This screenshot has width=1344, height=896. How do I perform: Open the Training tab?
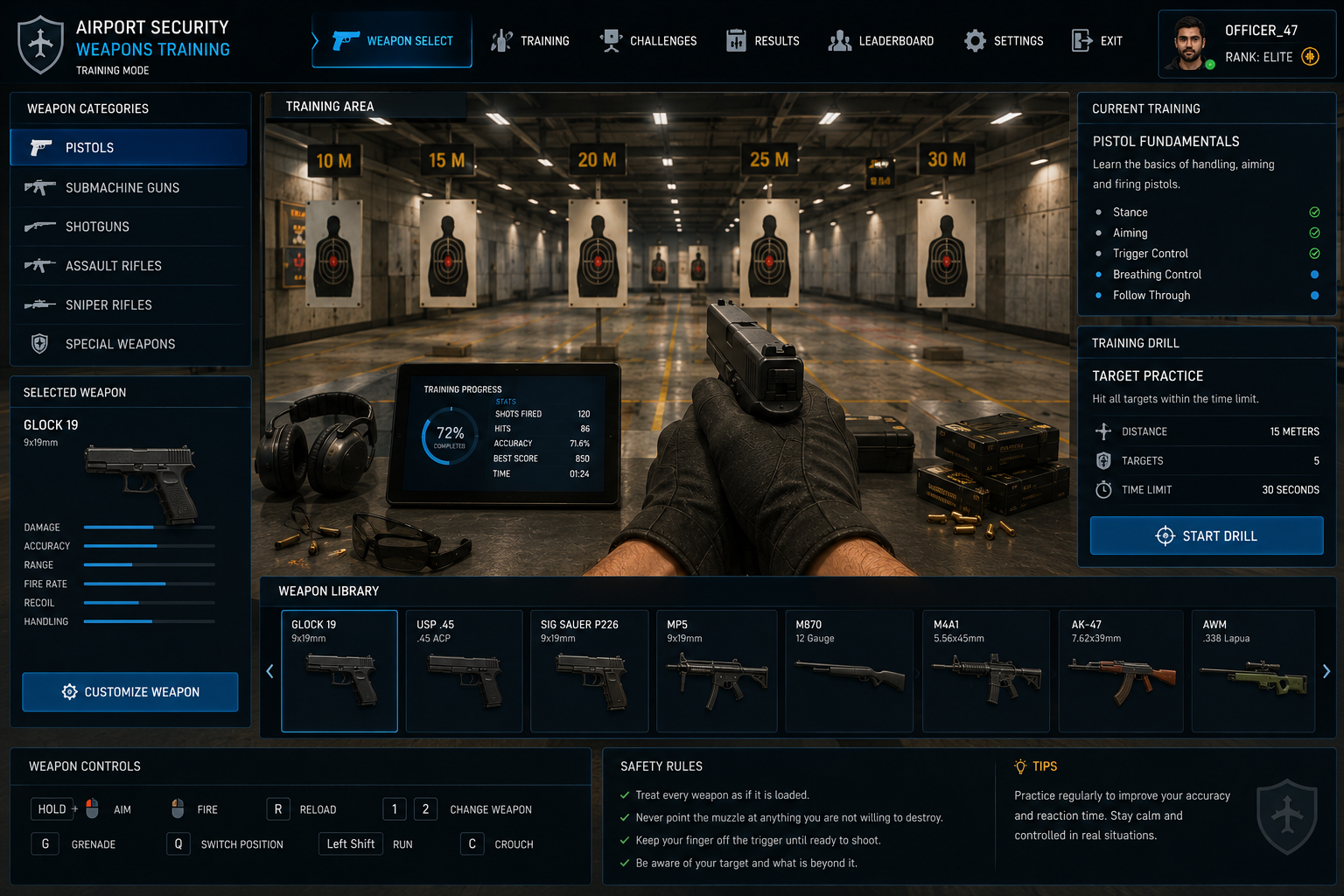point(530,40)
